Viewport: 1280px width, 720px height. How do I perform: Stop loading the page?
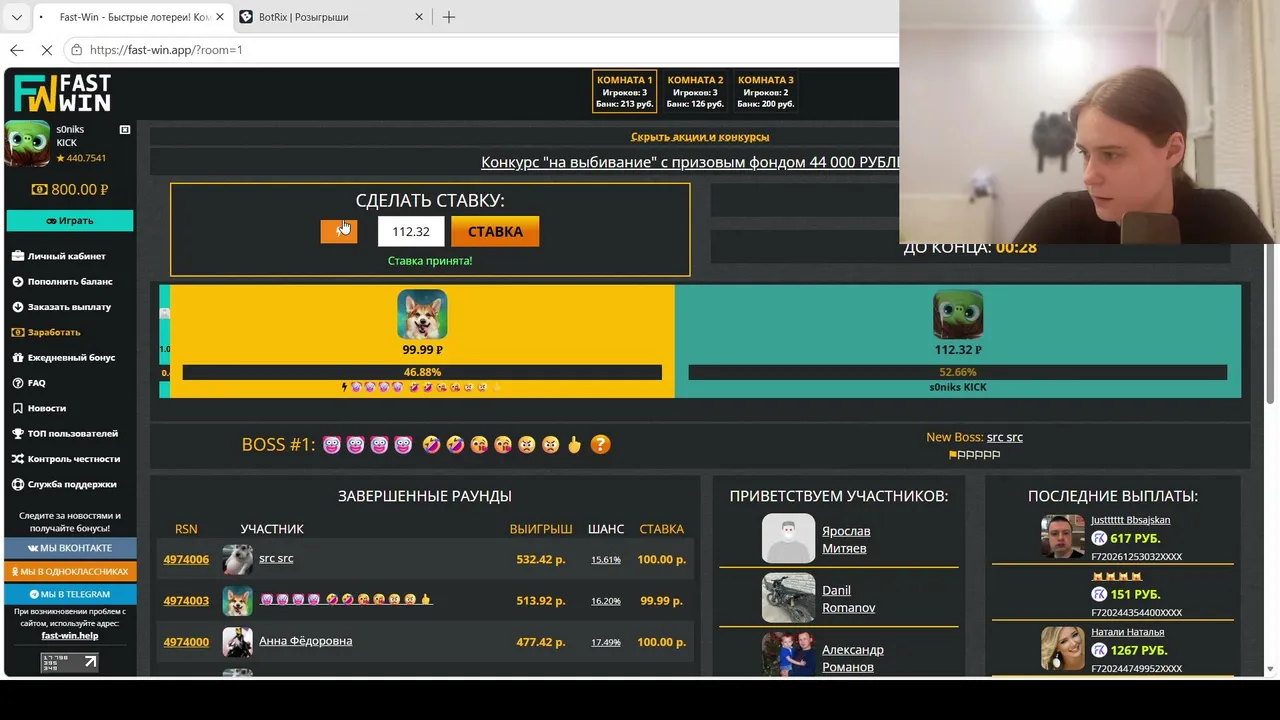pos(47,49)
